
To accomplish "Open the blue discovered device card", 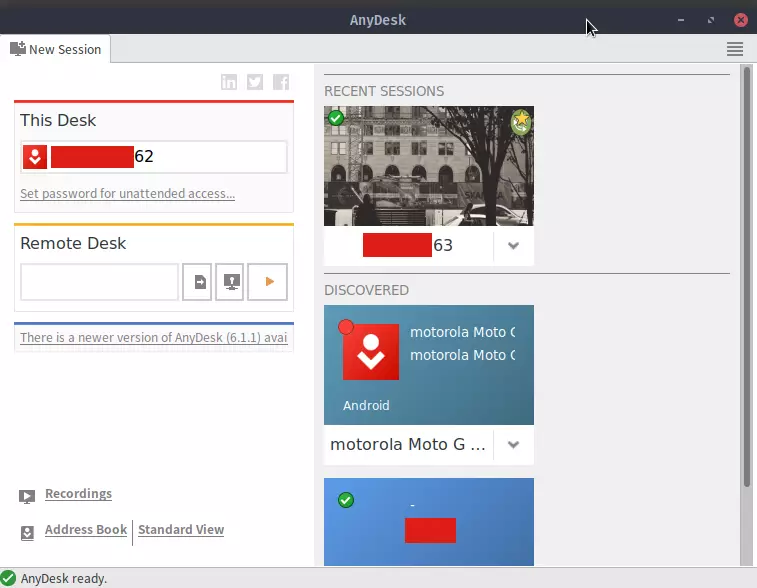I will tap(429, 522).
